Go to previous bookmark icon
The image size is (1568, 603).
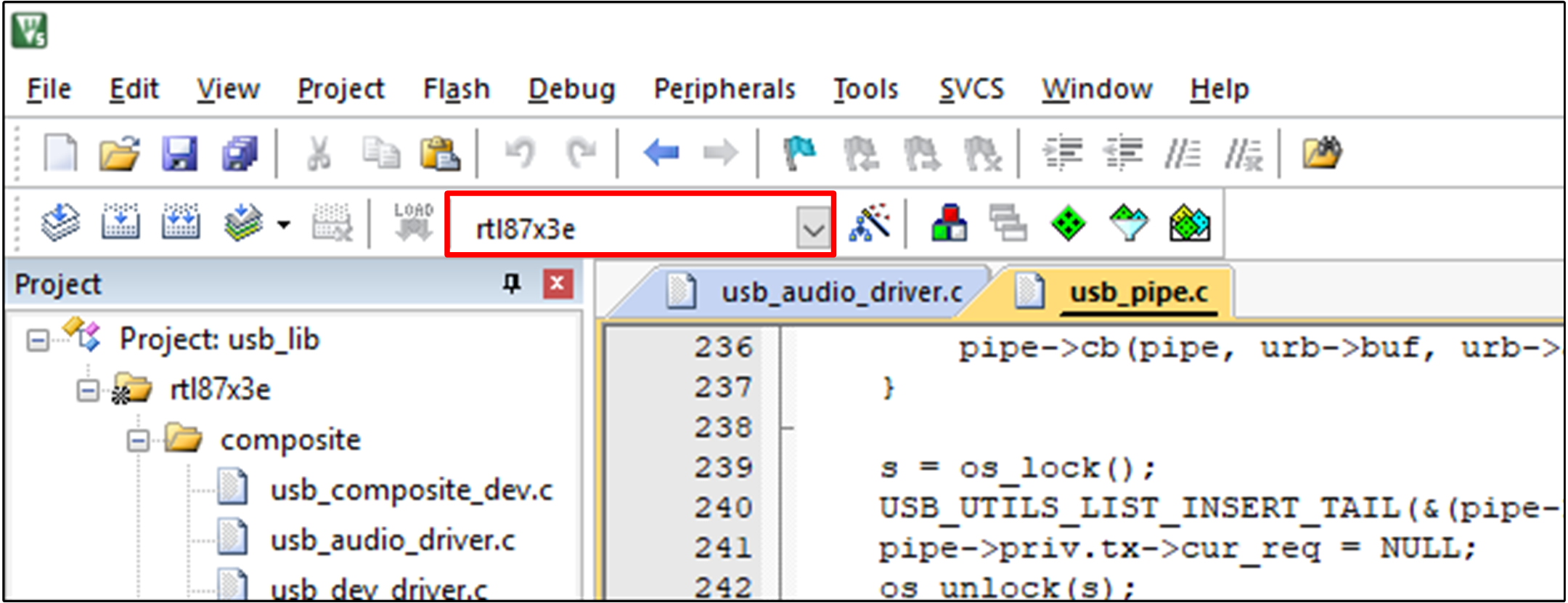click(x=861, y=153)
